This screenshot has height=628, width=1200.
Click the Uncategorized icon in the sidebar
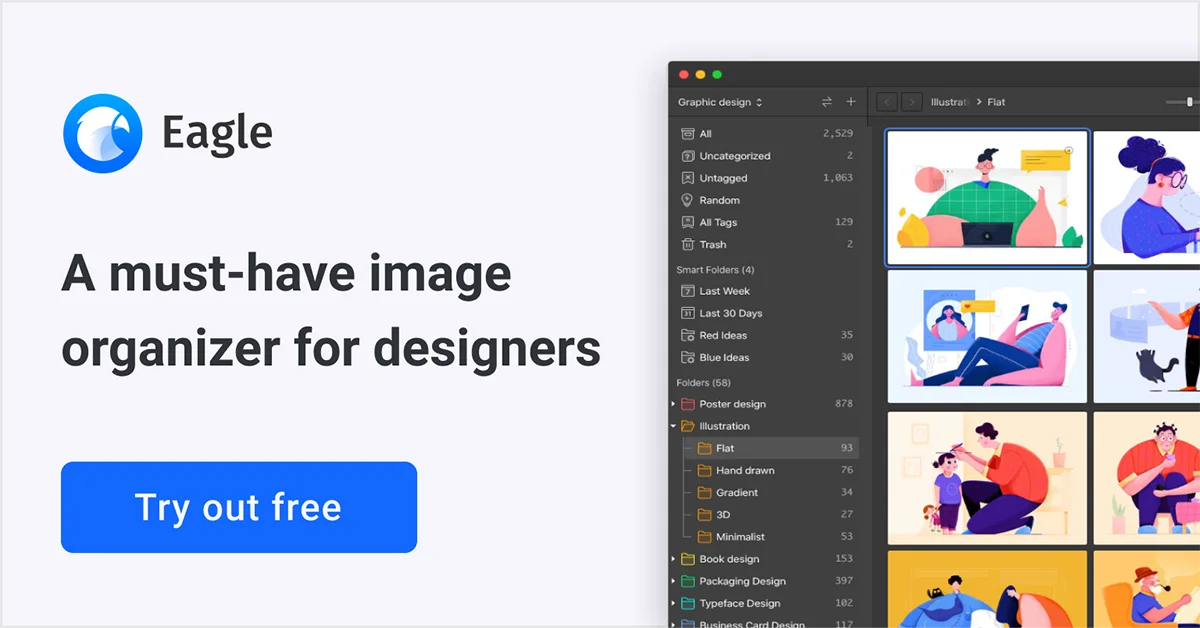click(687, 156)
